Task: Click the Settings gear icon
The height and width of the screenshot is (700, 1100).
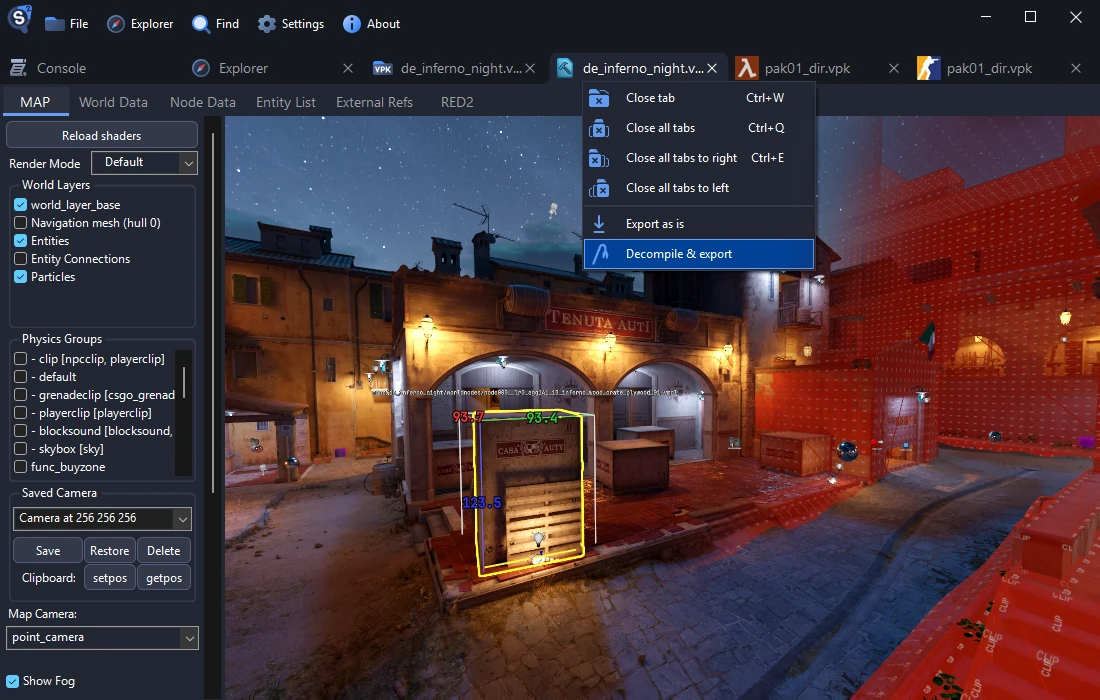Action: [x=265, y=23]
